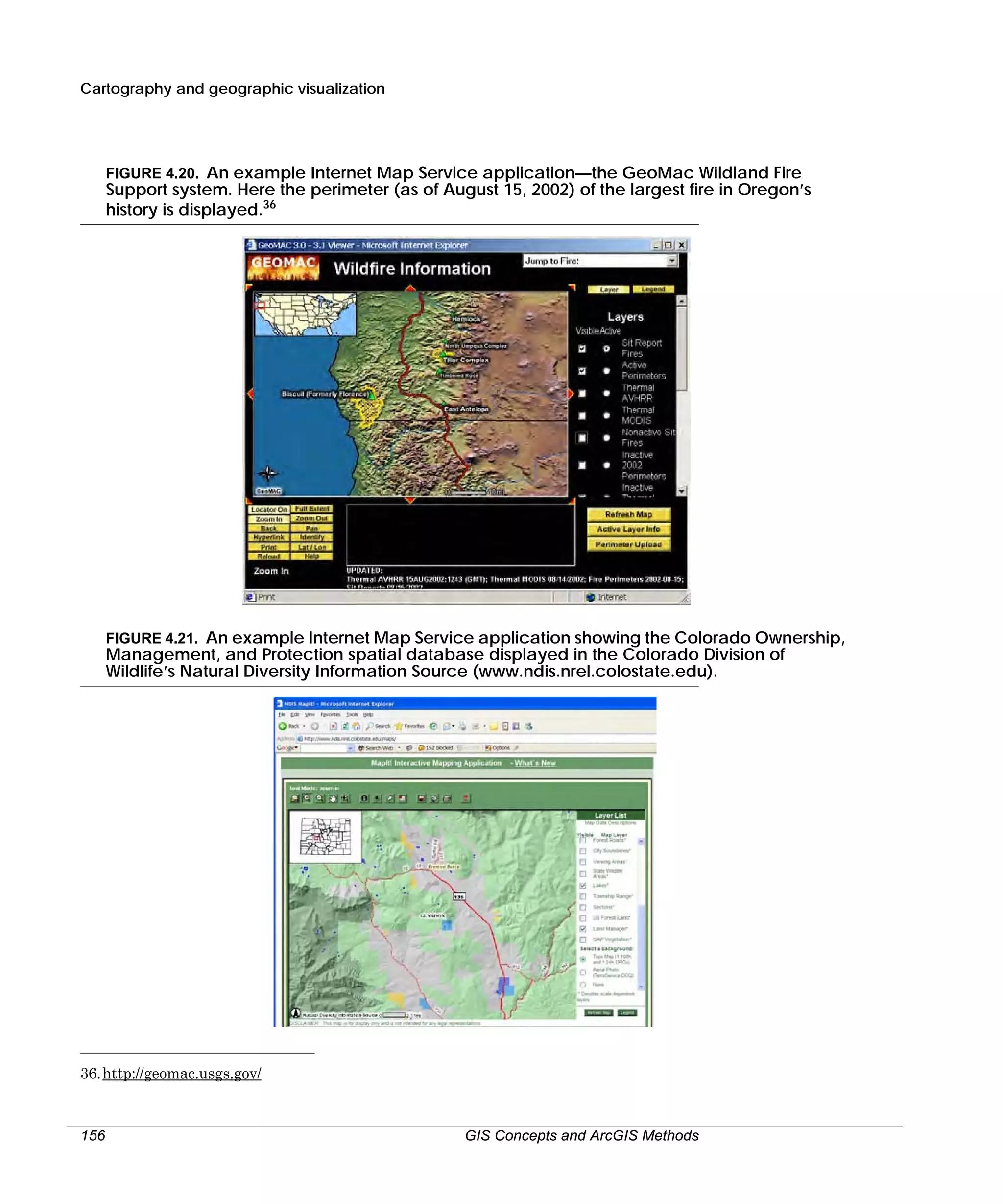Open the What's New link
The width and height of the screenshot is (1003, 1204).
535,763
